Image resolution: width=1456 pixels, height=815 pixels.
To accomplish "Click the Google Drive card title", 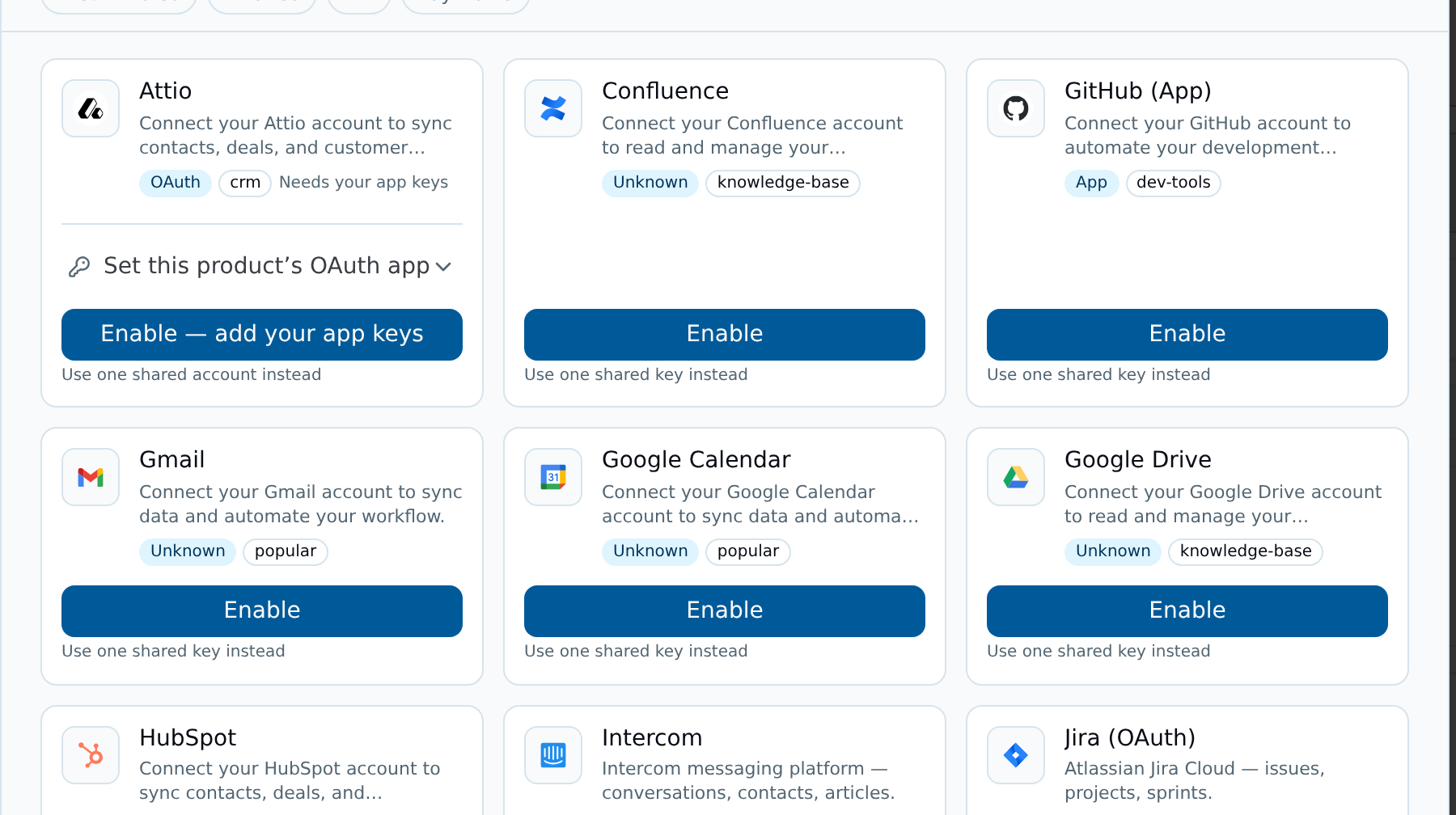I will tap(1138, 460).
